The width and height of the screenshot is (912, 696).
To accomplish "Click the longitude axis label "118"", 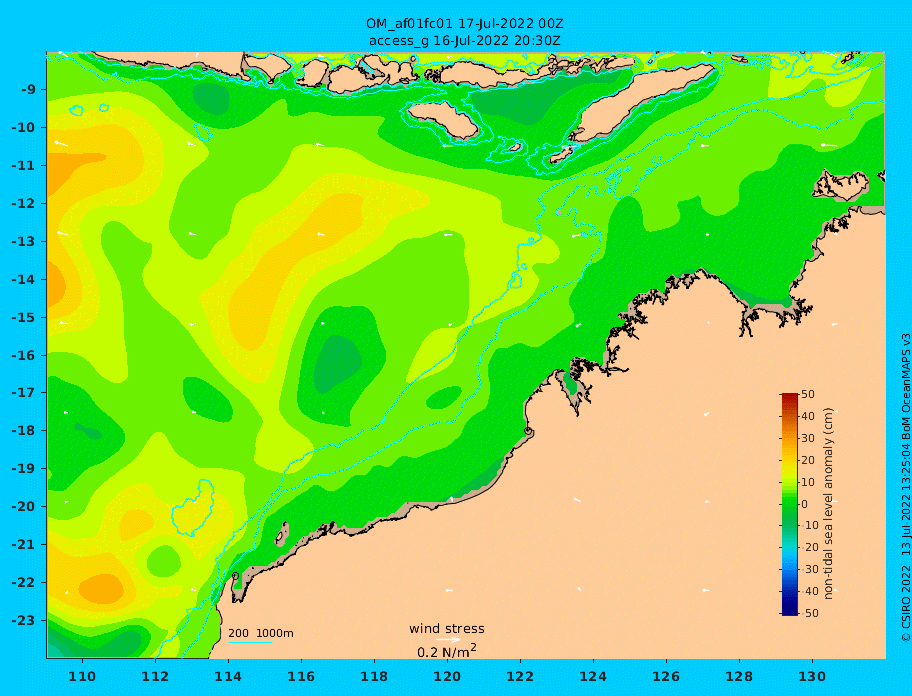I will pyautogui.click(x=374, y=676).
